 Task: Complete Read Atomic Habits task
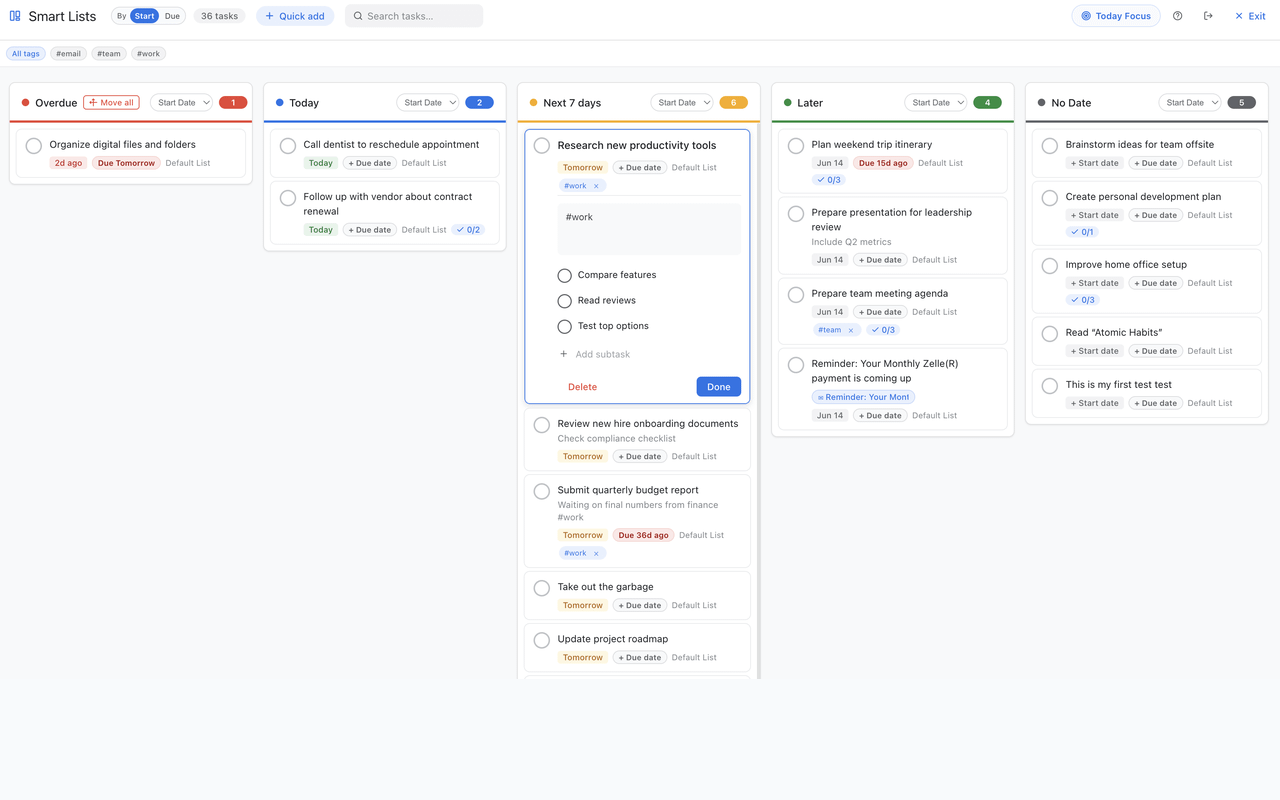(1050, 334)
